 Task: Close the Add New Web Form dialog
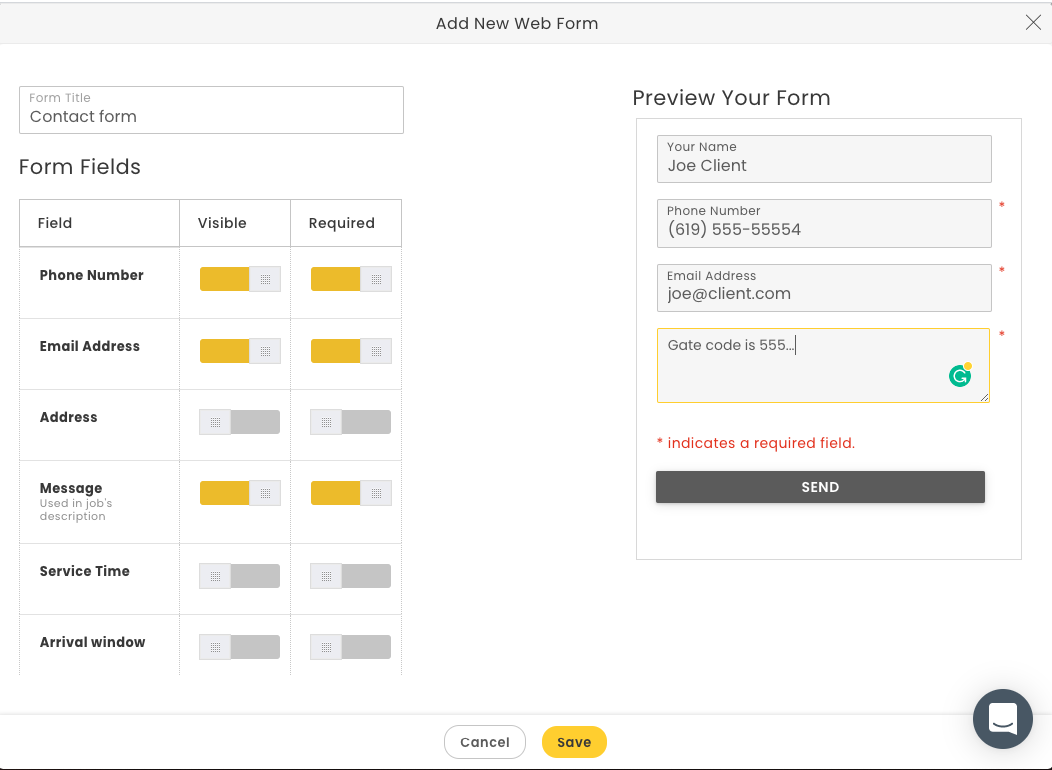(x=1033, y=23)
